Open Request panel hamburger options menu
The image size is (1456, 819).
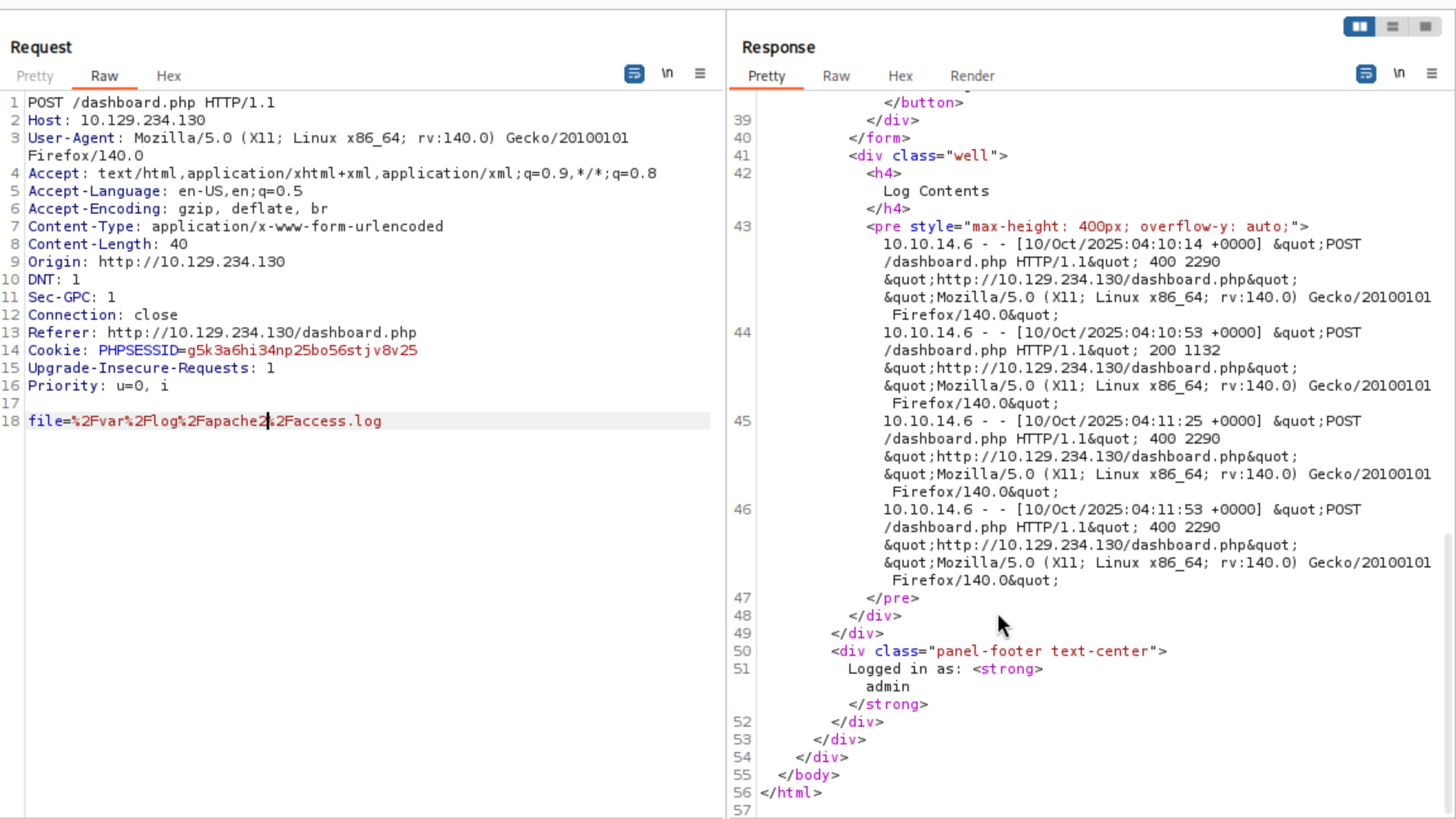coord(700,73)
